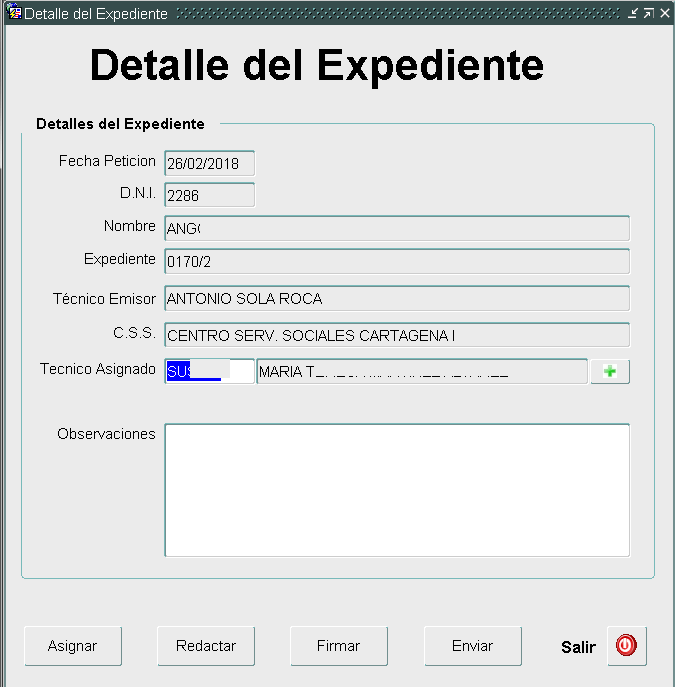Screen dimensions: 675x687
Task: Click the Asignar button
Action: [x=72, y=646]
